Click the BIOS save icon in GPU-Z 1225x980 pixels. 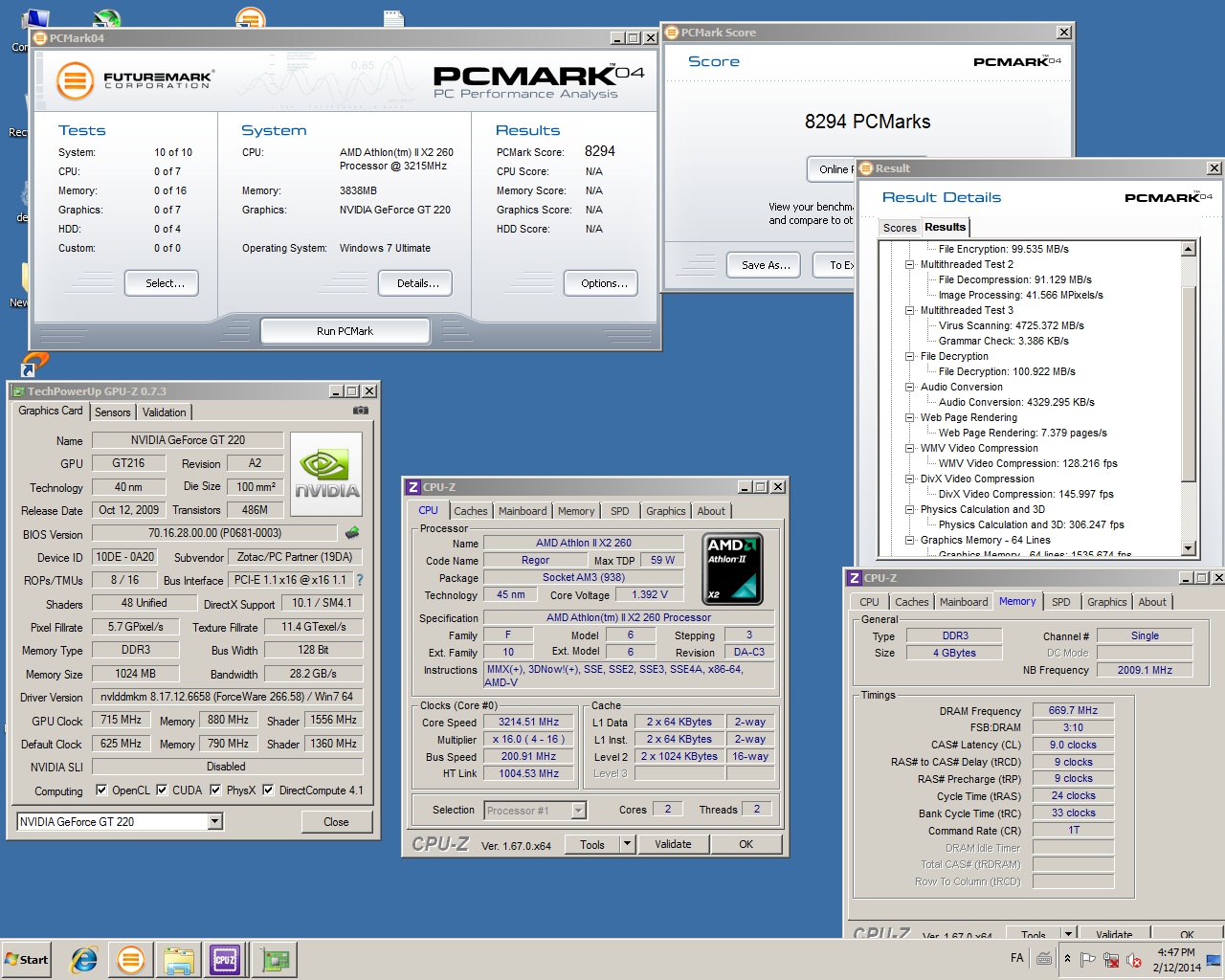coord(352,533)
